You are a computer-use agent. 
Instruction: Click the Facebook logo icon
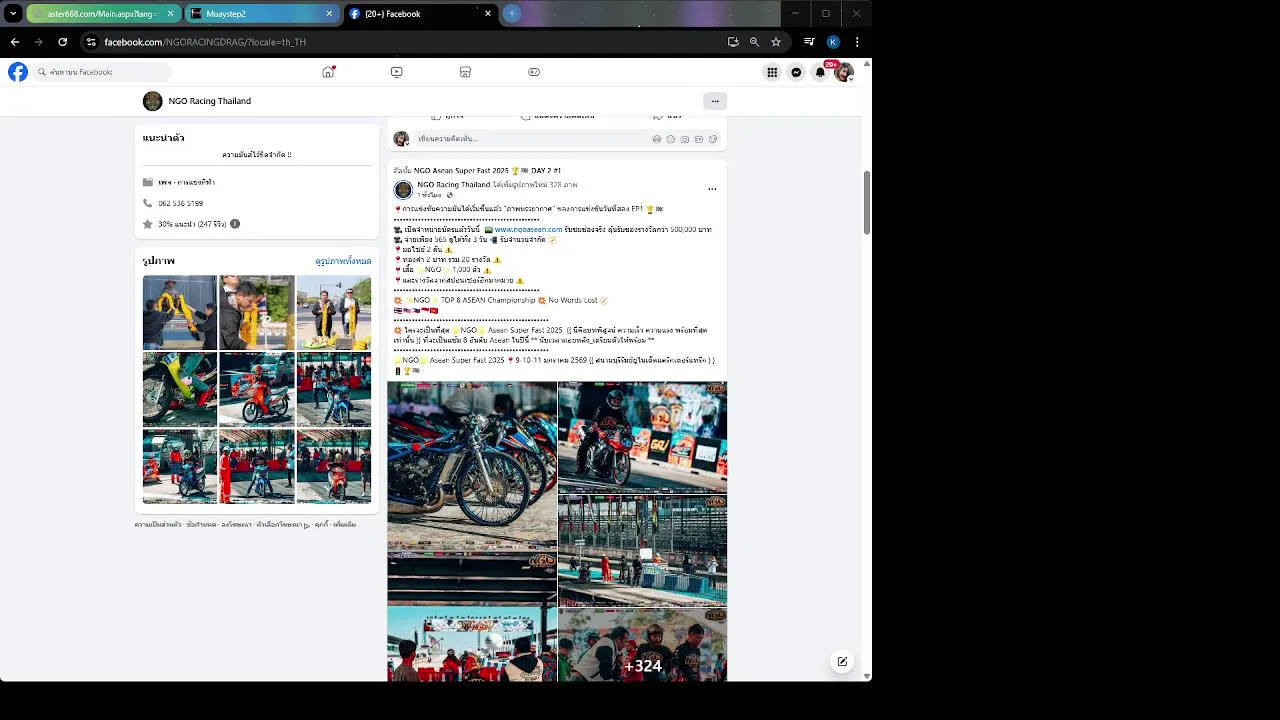(18, 72)
